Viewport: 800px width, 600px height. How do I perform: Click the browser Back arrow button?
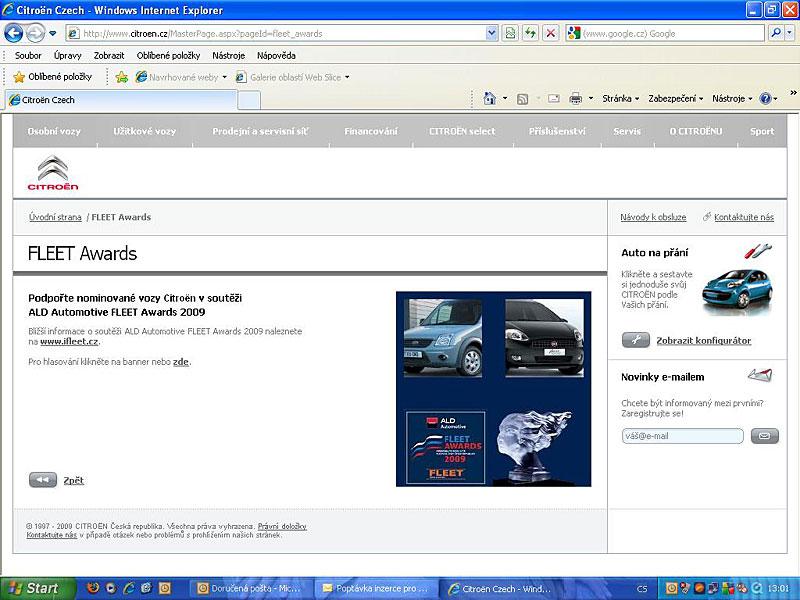tap(14, 34)
